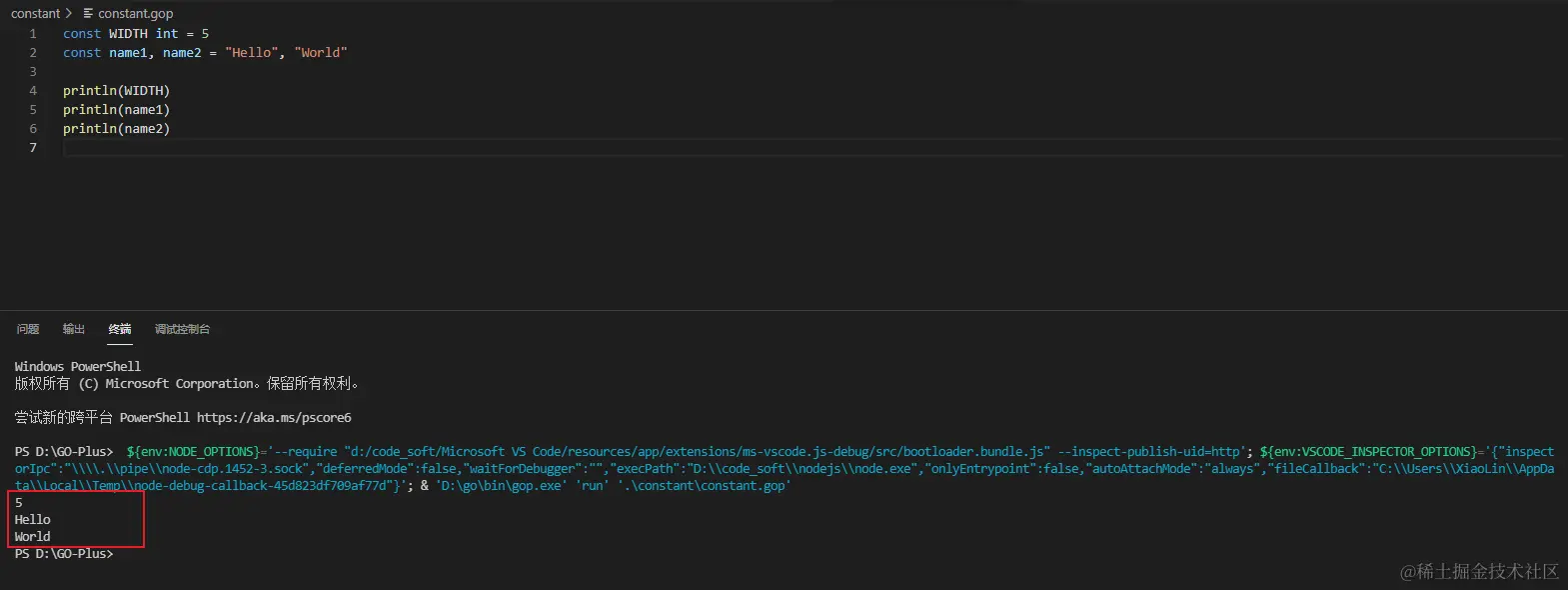Click line number 4 in the gutter

pyautogui.click(x=33, y=90)
